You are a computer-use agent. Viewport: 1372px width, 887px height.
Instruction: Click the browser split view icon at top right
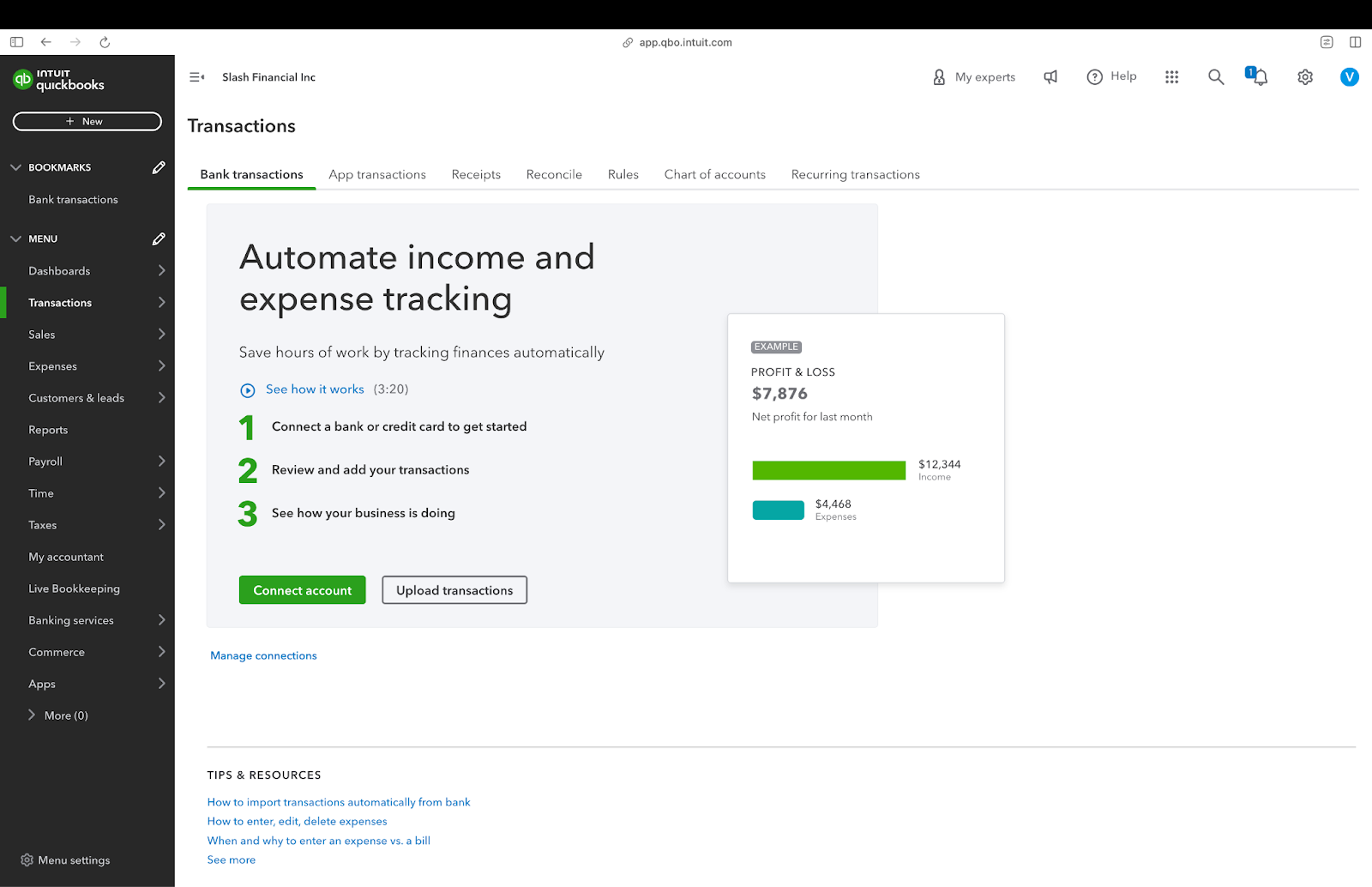1355,42
